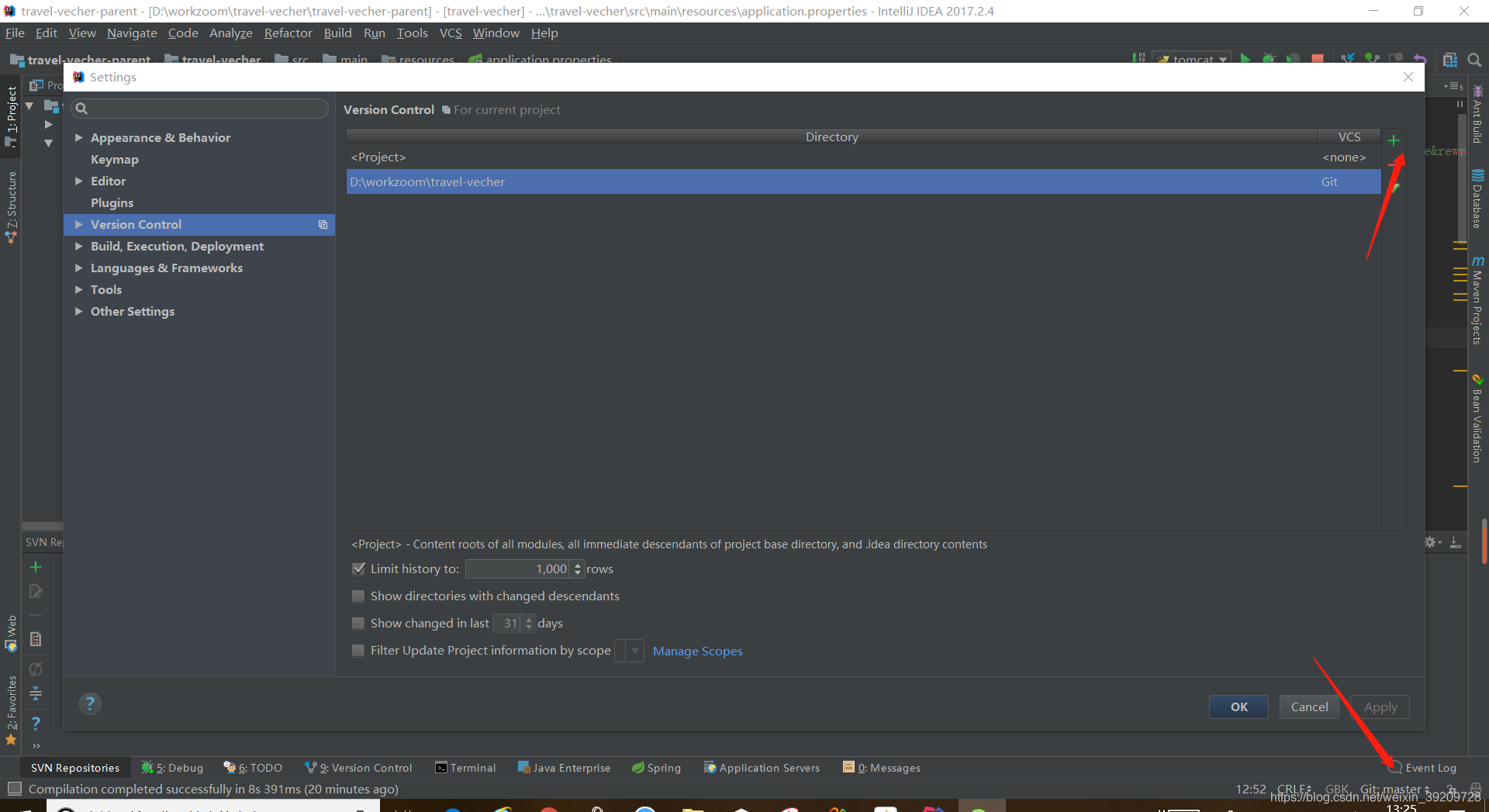Click the SVN Repositories details document icon
Image resolution: width=1489 pixels, height=812 pixels.
[x=36, y=639]
